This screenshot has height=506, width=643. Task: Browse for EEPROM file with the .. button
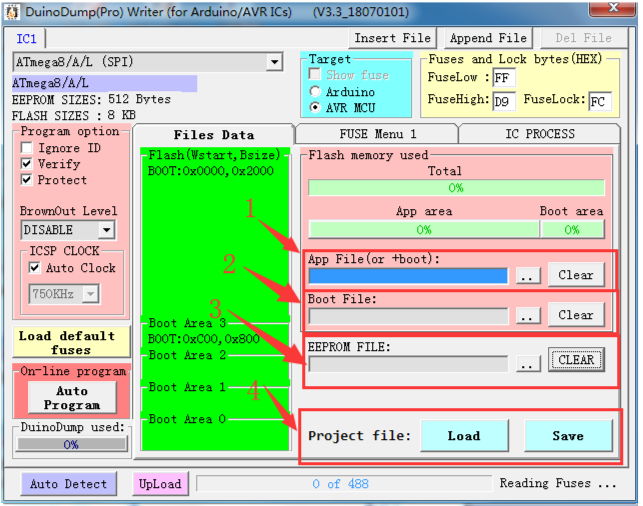(x=527, y=364)
